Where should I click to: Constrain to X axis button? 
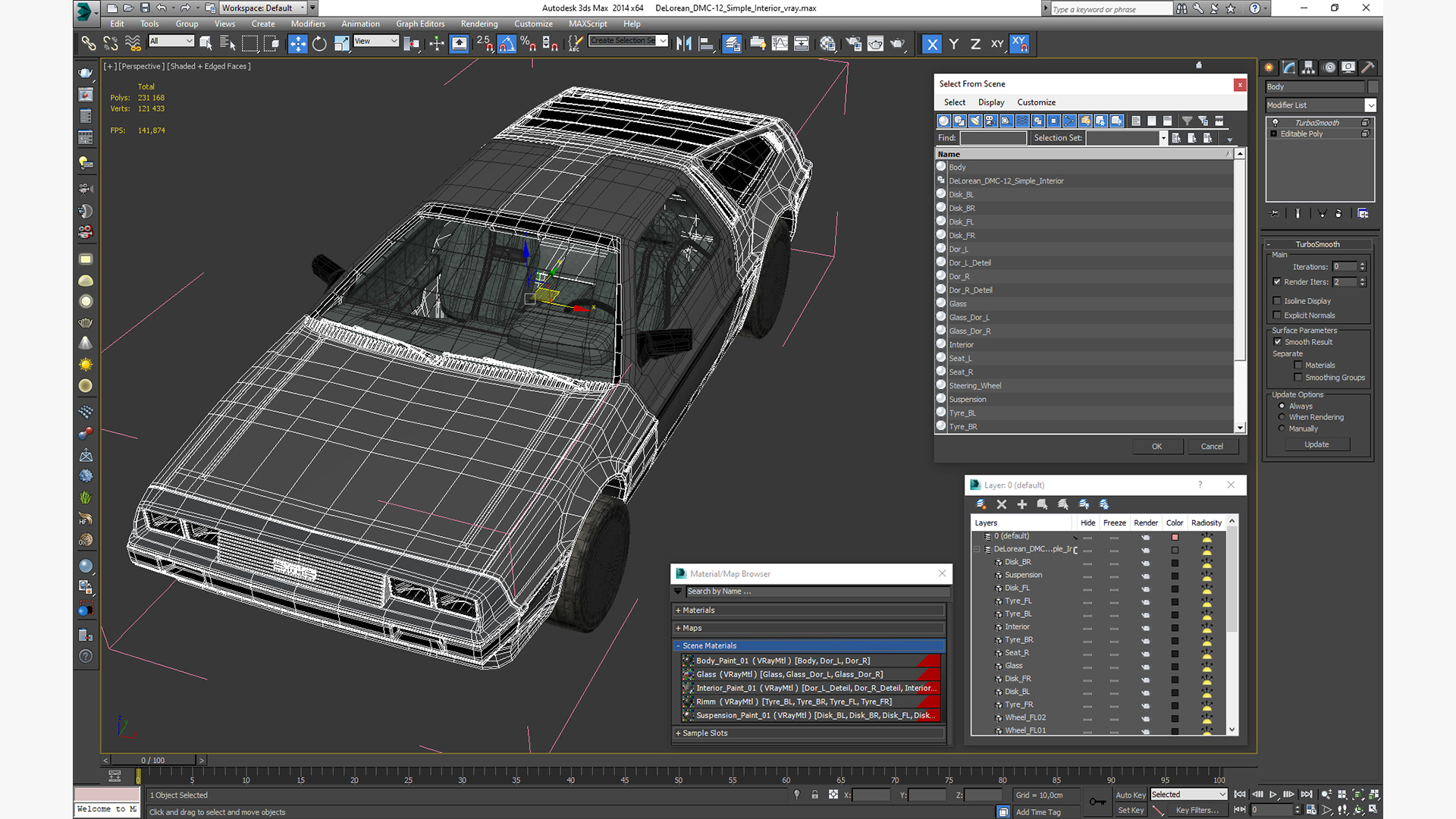pos(932,44)
